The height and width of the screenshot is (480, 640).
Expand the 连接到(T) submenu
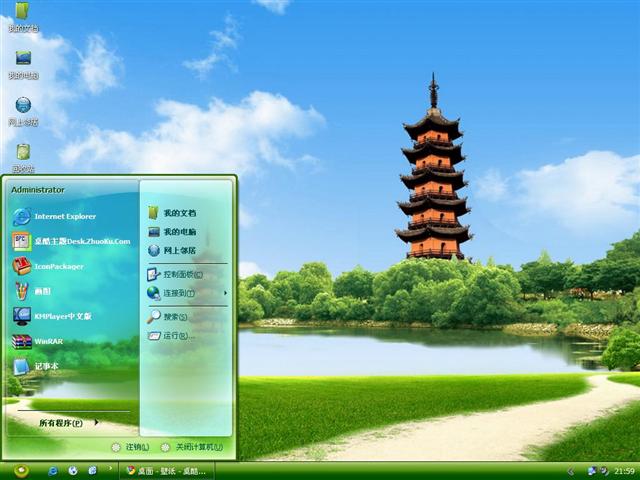coord(187,293)
